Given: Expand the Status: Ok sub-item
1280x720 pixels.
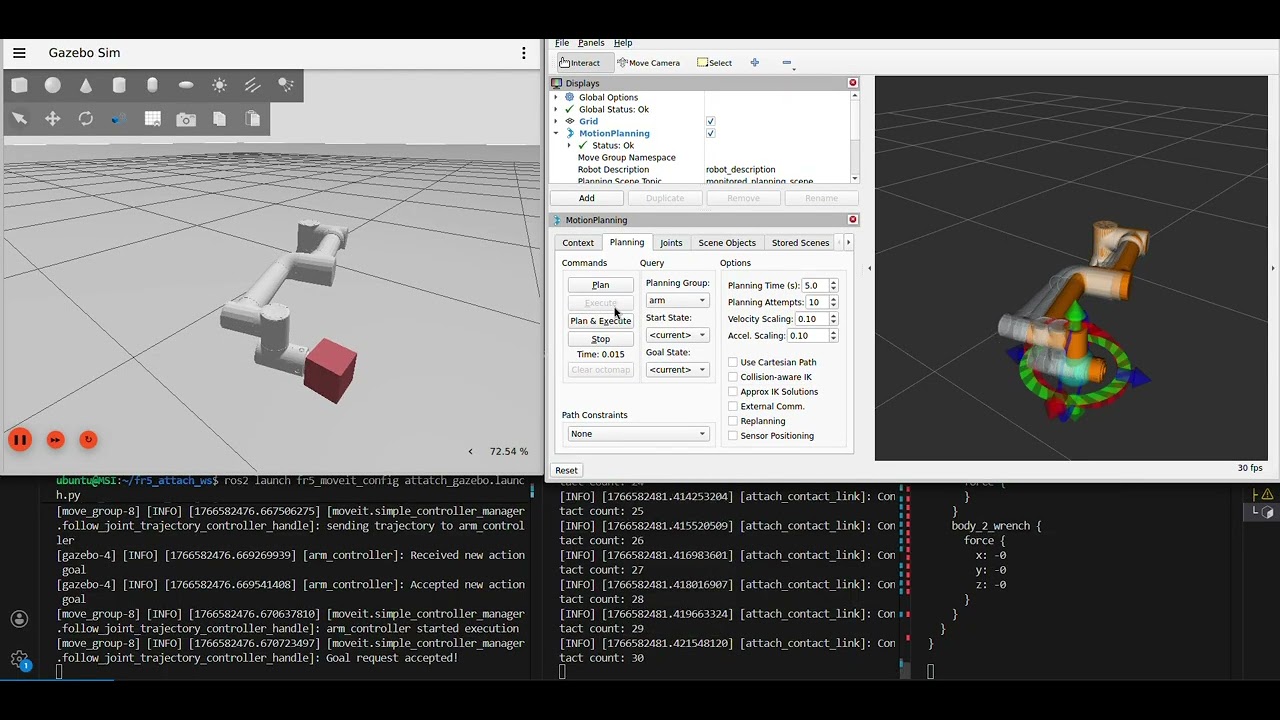Looking at the screenshot, I should (x=569, y=145).
